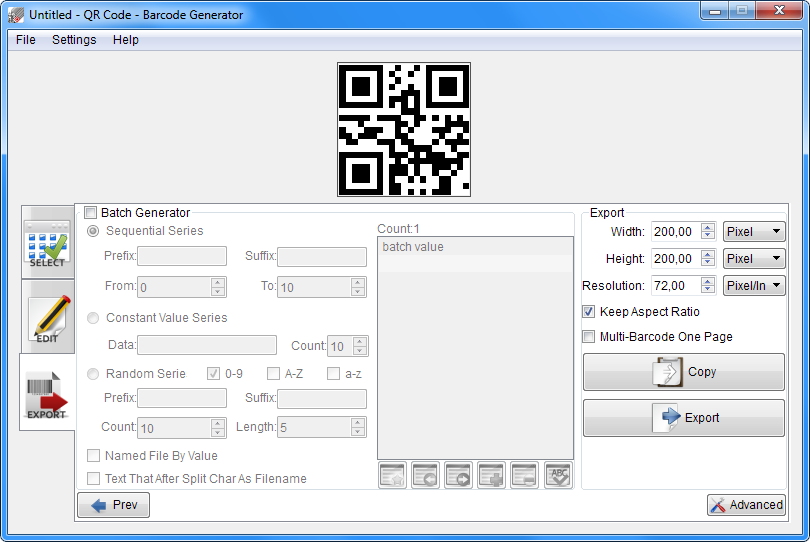This screenshot has height=542, width=810.
Task: Decrease Height with the down arrow
Action: 708,262
